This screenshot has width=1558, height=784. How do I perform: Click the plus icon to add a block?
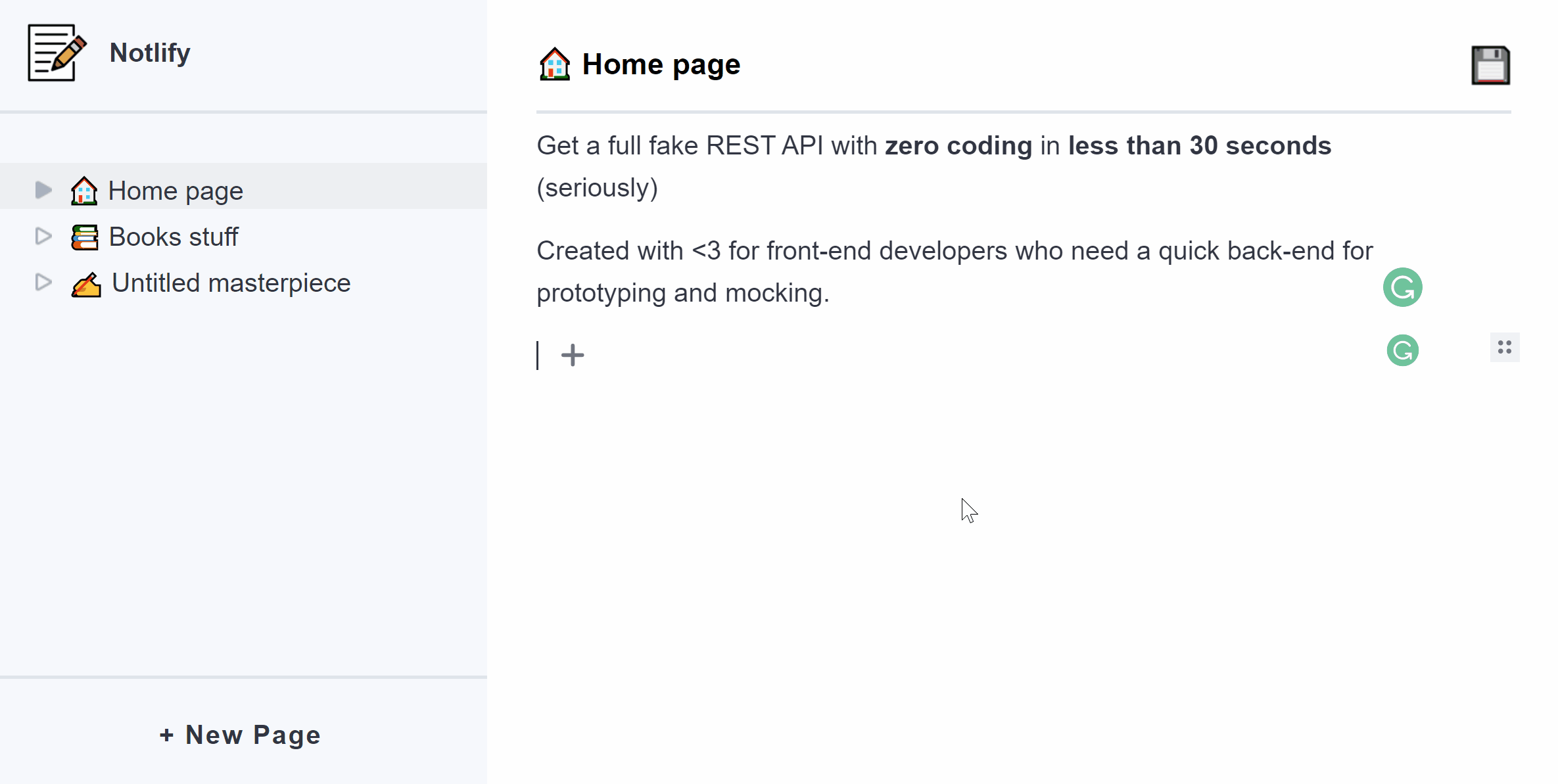[x=572, y=355]
